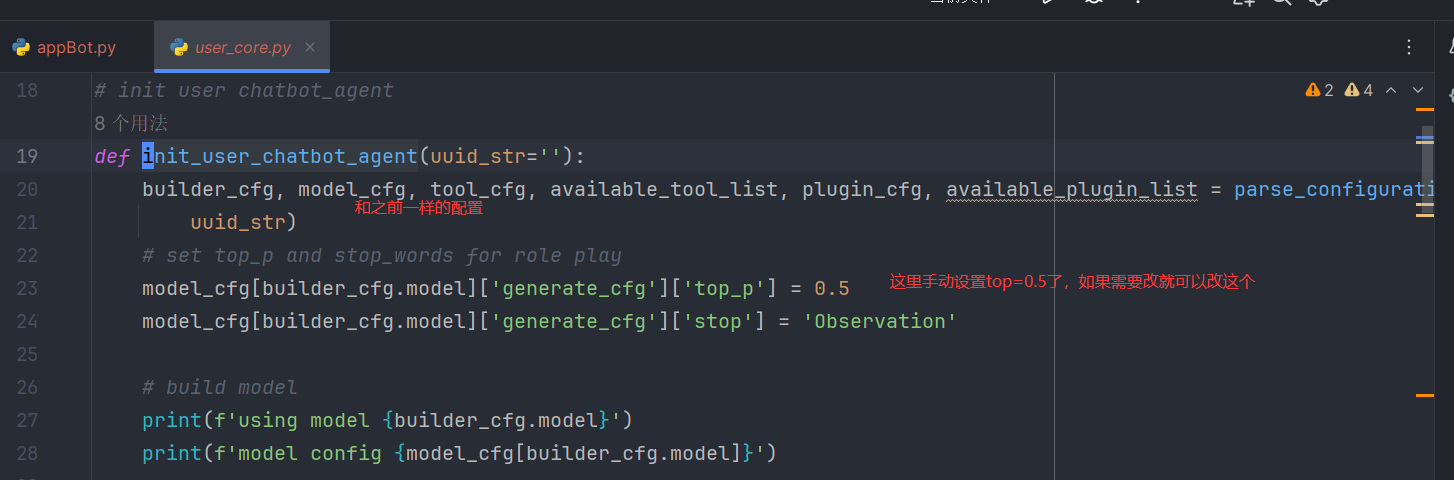Open the '8 个用法' usages hint

130,123
